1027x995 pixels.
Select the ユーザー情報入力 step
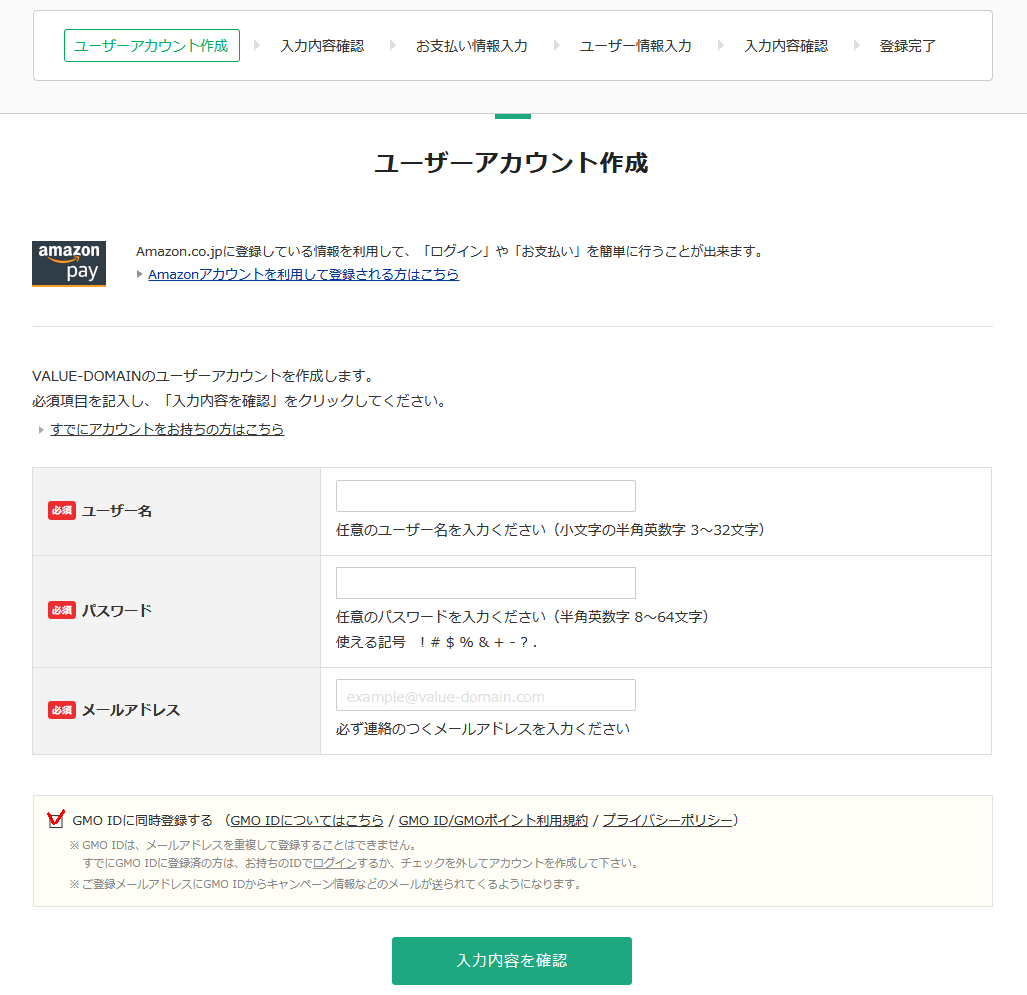click(635, 46)
